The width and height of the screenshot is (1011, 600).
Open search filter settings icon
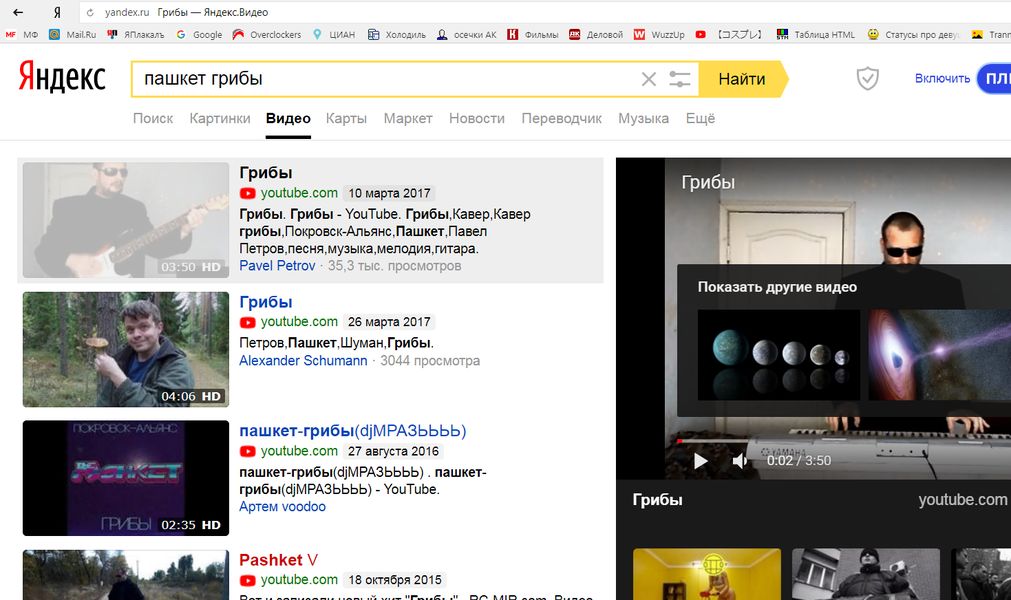click(680, 79)
